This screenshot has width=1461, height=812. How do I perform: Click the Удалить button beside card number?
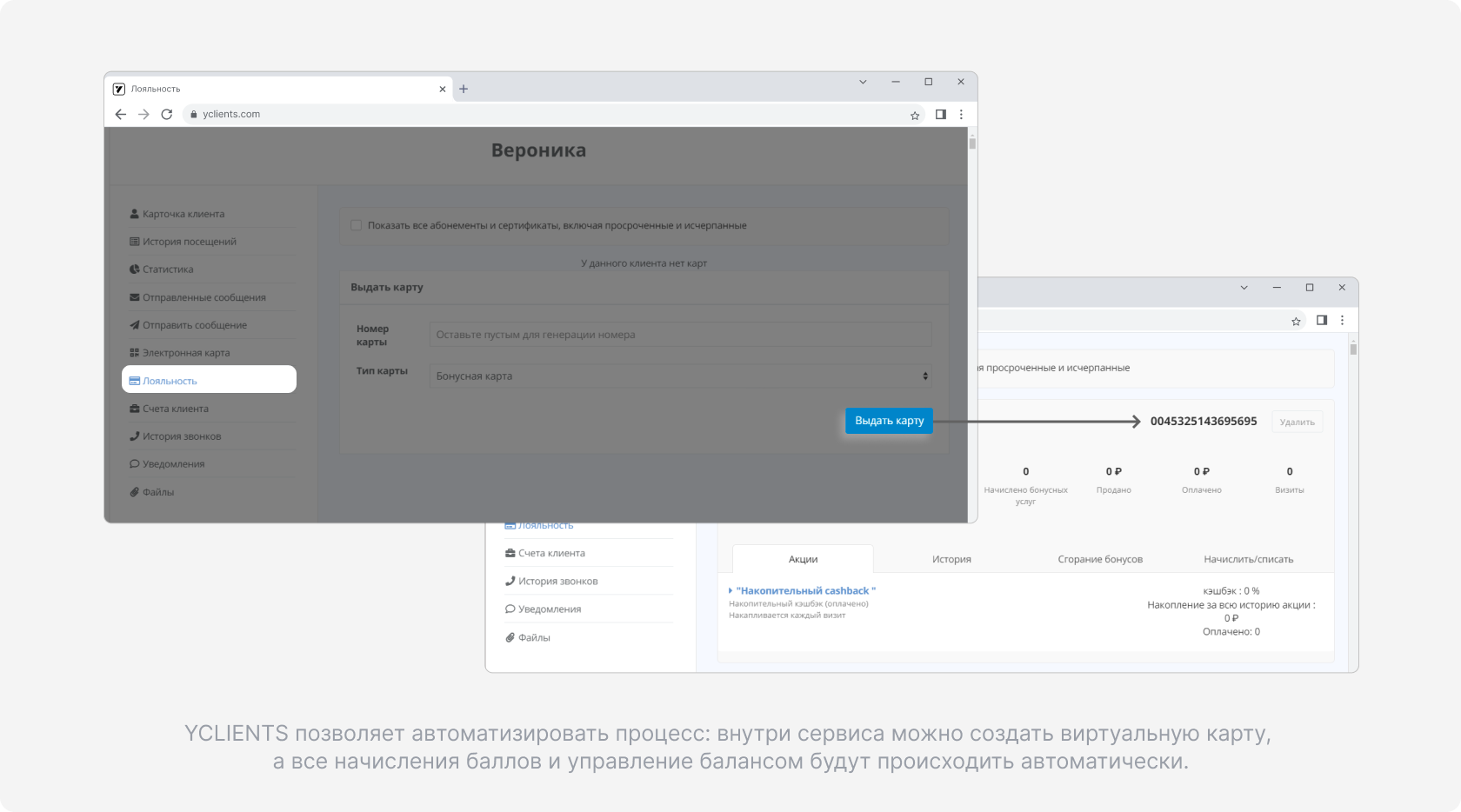1297,422
